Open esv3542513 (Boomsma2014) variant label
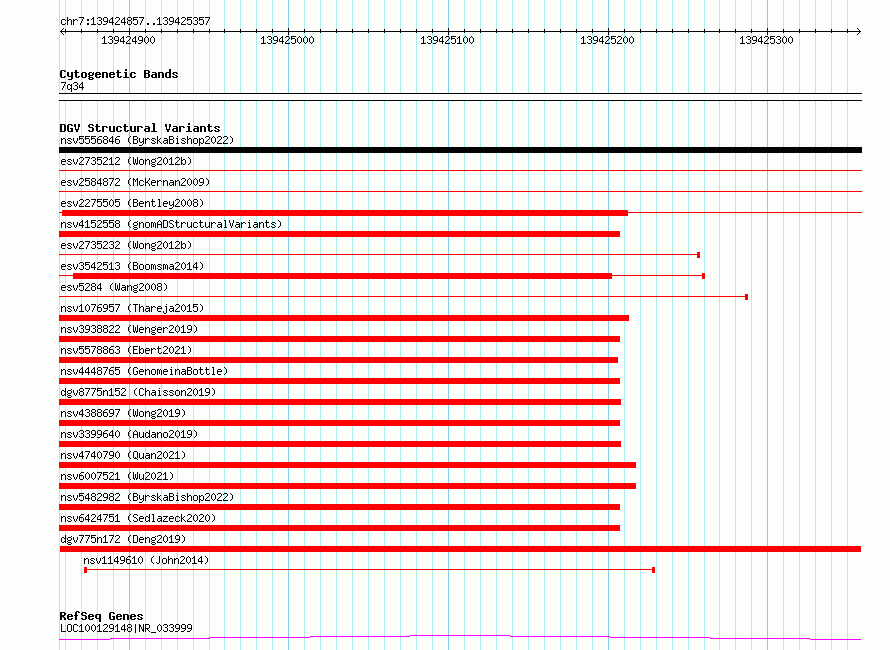890x650 pixels. click(132, 266)
